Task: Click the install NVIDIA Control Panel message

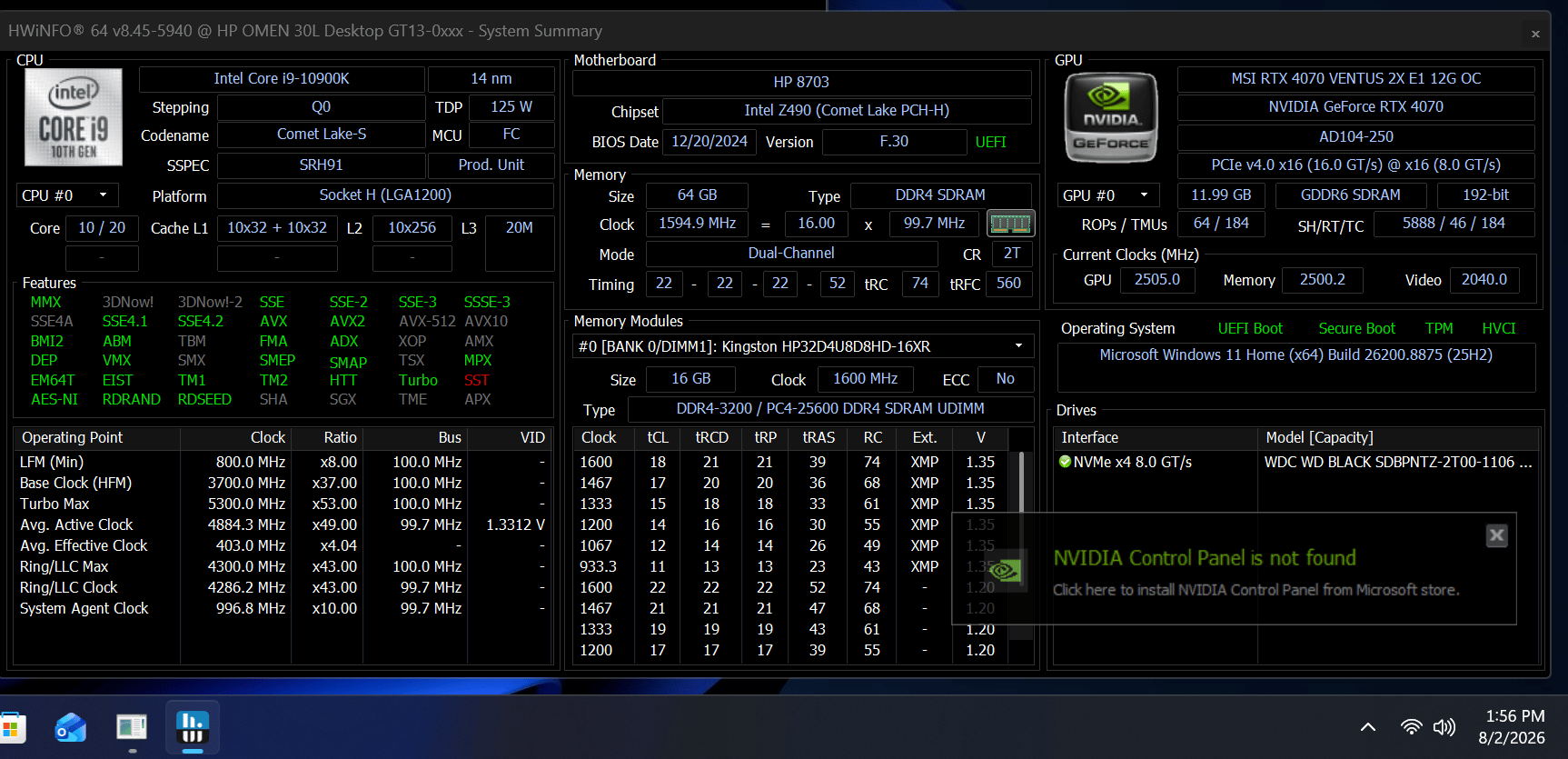Action: click(x=1256, y=590)
